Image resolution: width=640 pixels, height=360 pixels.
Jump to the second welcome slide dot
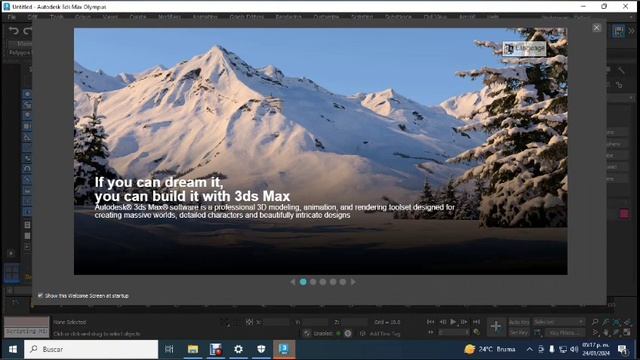313,282
